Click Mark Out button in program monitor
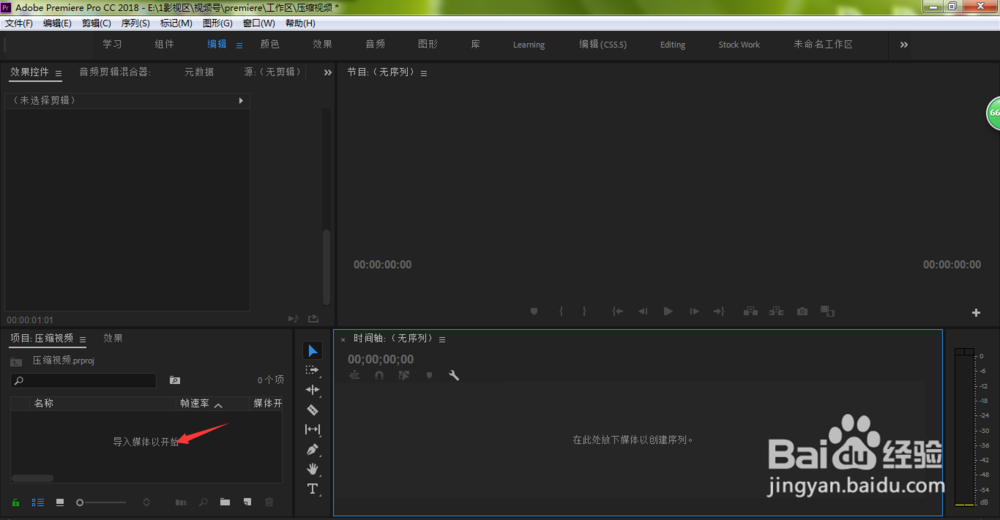This screenshot has width=1000, height=520. tap(584, 311)
